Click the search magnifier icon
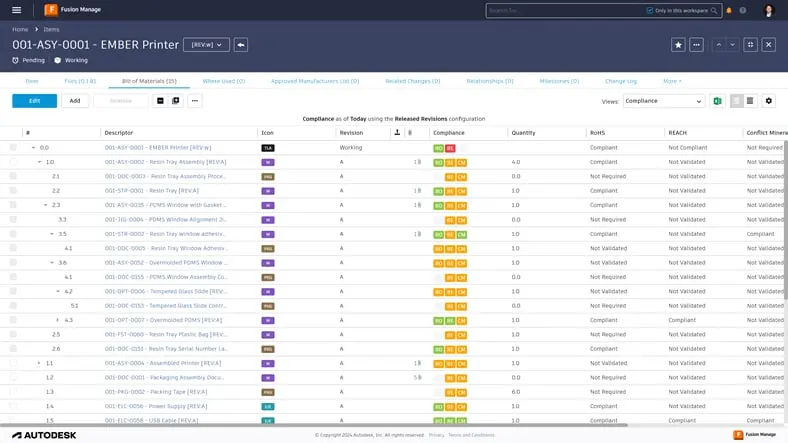This screenshot has width=788, height=443. tap(714, 11)
